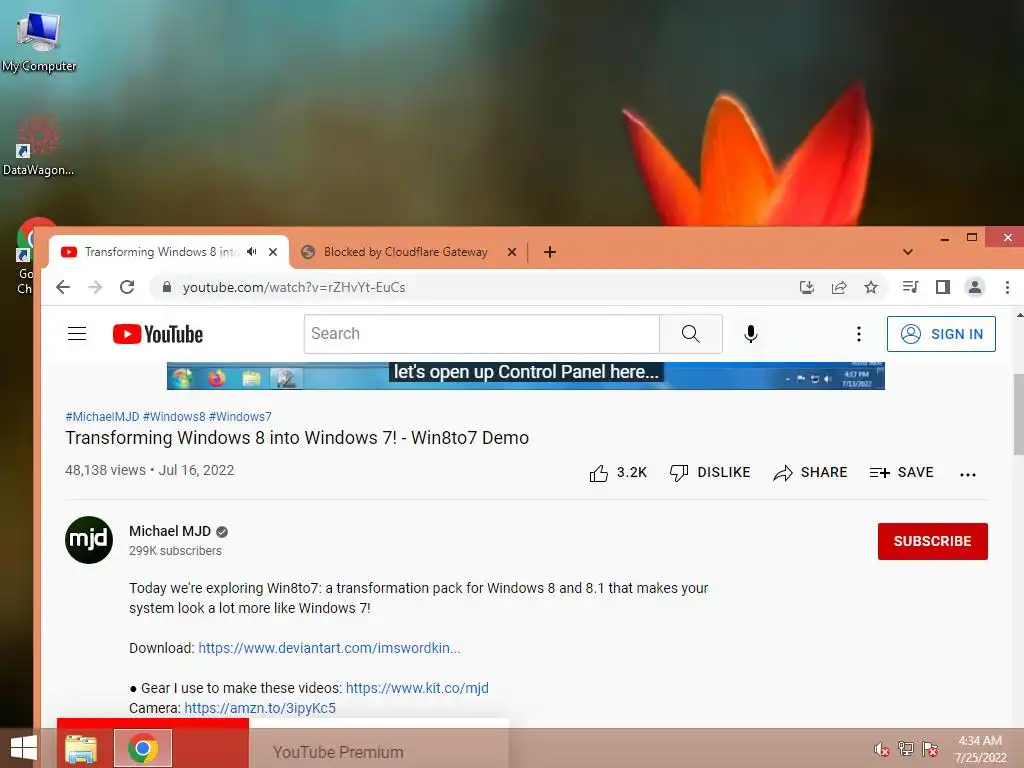
Task: Open a new tab
Action: [x=550, y=252]
